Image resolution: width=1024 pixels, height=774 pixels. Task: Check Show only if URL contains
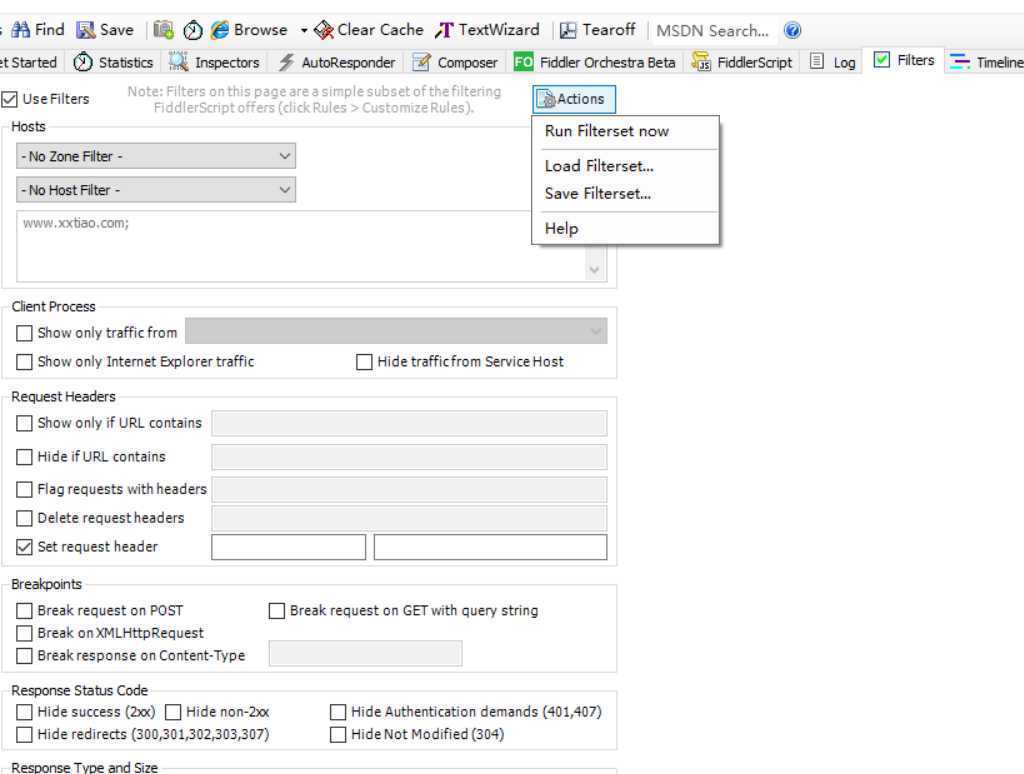coord(24,423)
